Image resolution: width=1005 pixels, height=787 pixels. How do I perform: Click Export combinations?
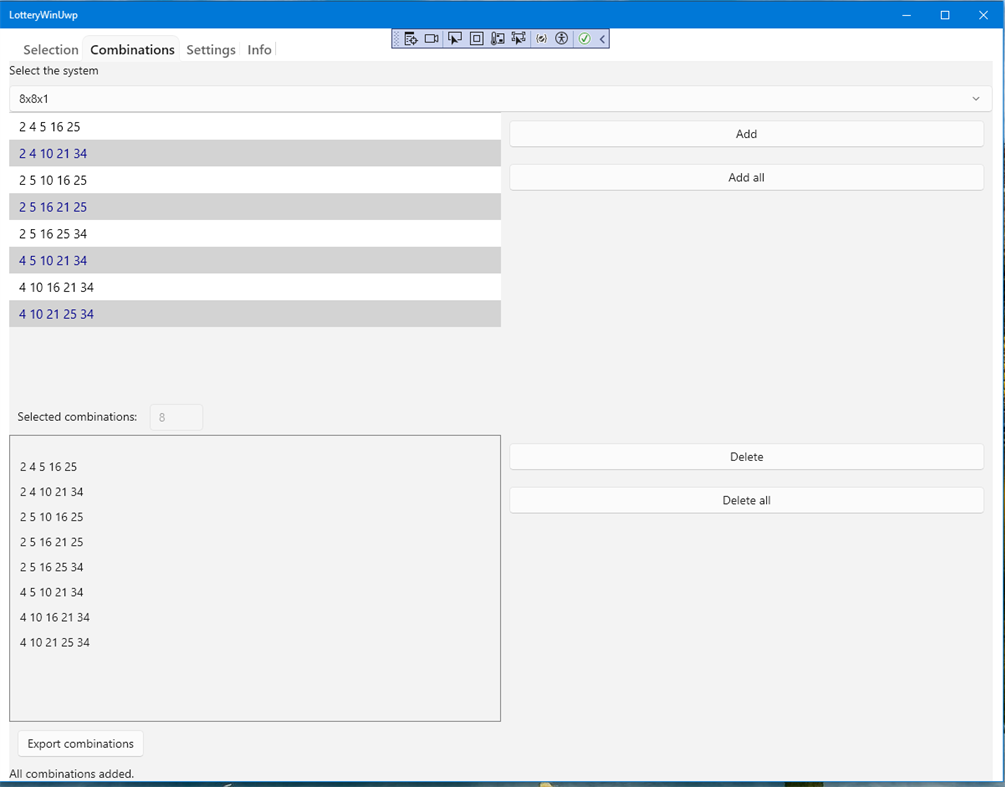(81, 743)
